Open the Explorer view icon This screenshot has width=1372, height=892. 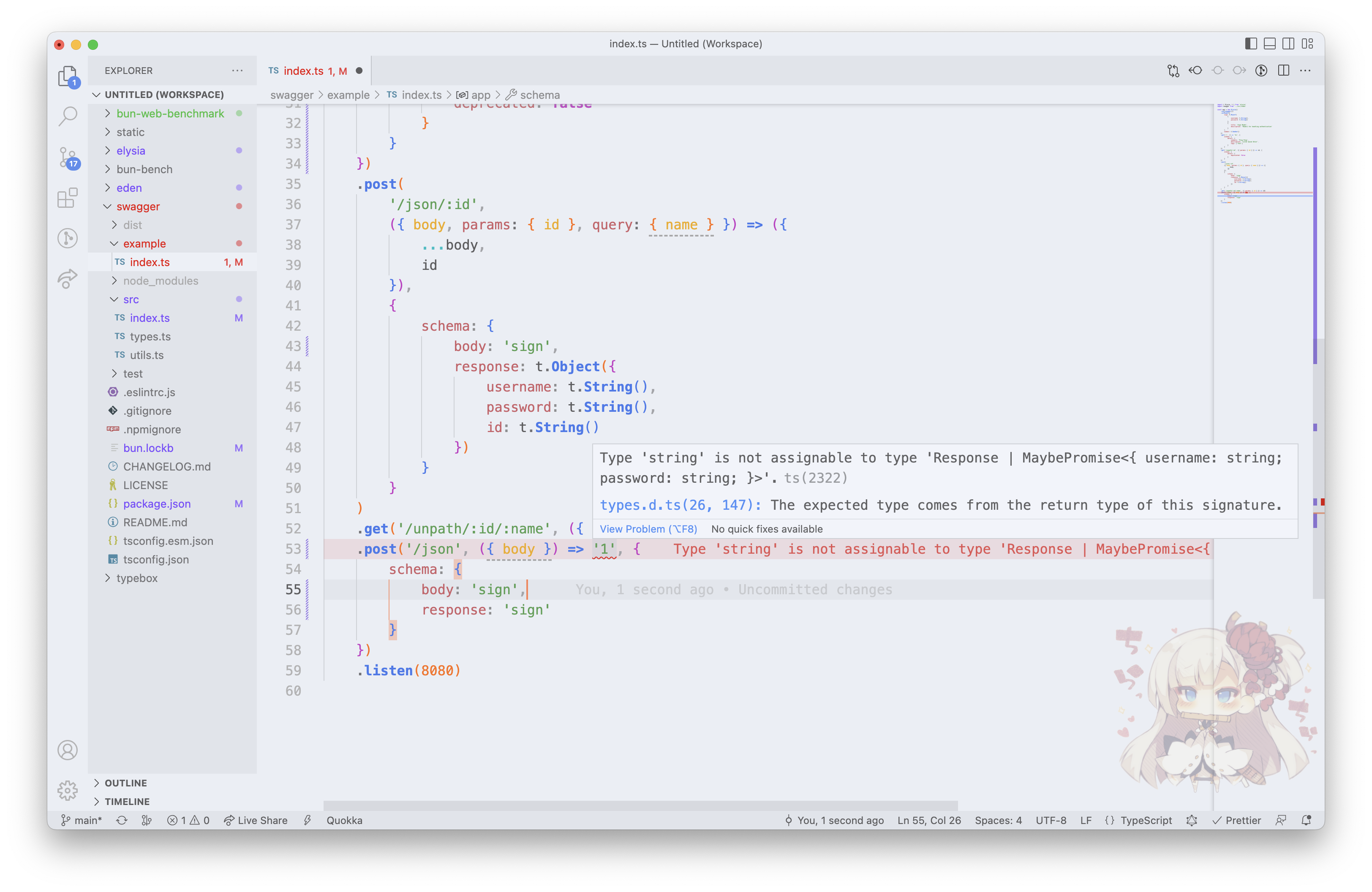[68, 76]
